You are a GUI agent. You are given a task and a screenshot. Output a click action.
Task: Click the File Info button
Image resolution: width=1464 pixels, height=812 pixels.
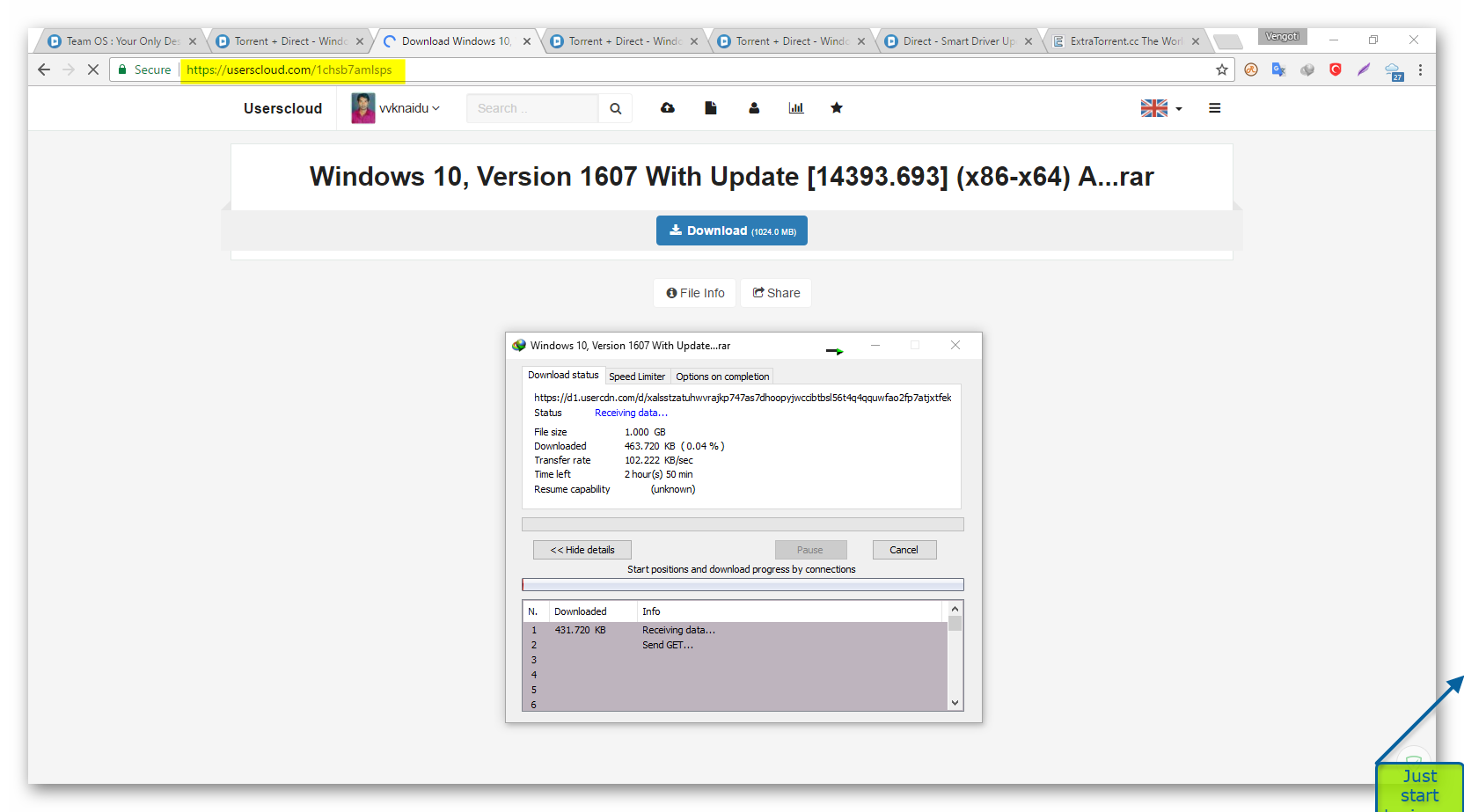pos(695,293)
